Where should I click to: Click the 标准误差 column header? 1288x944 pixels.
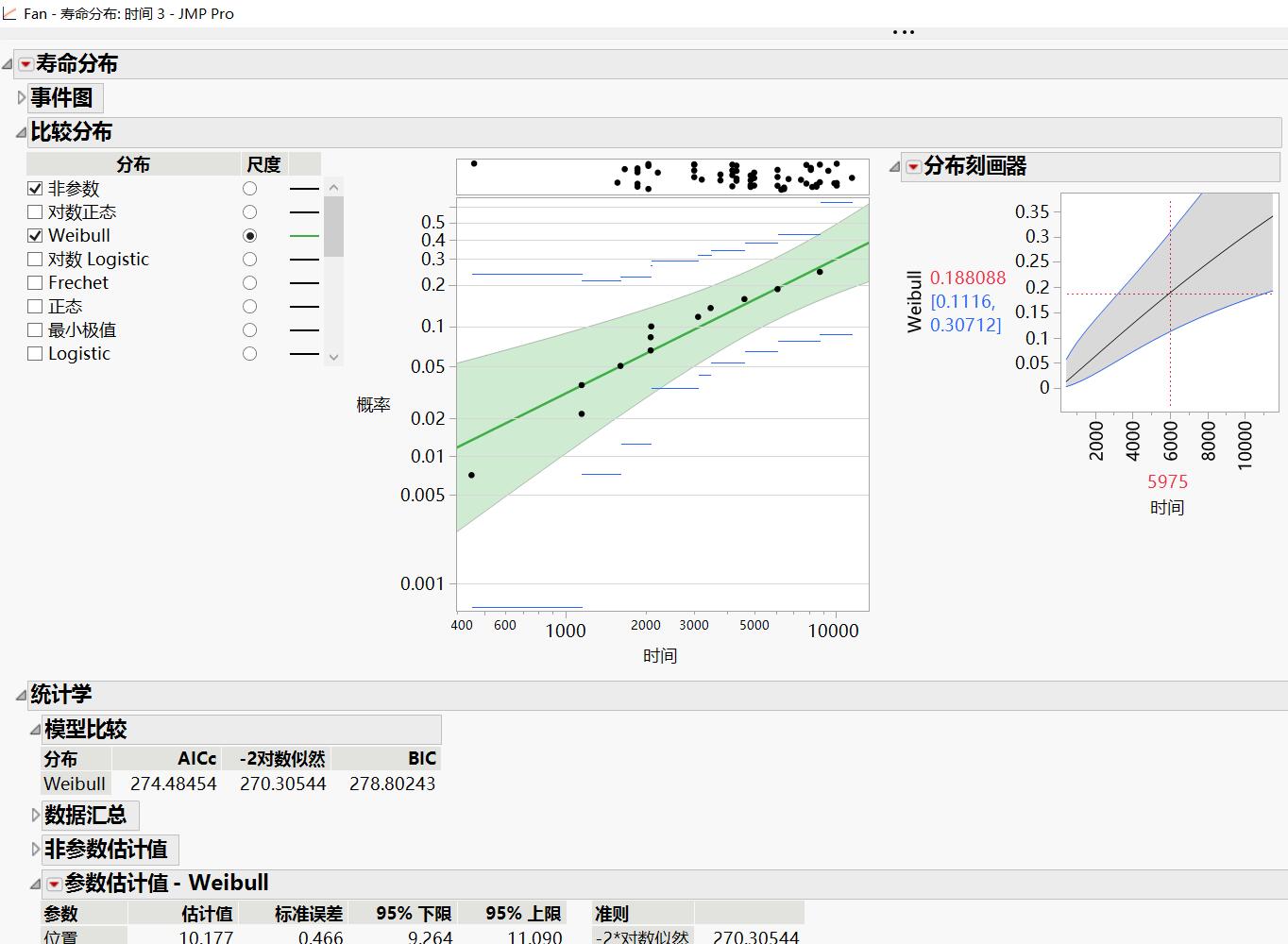click(293, 913)
